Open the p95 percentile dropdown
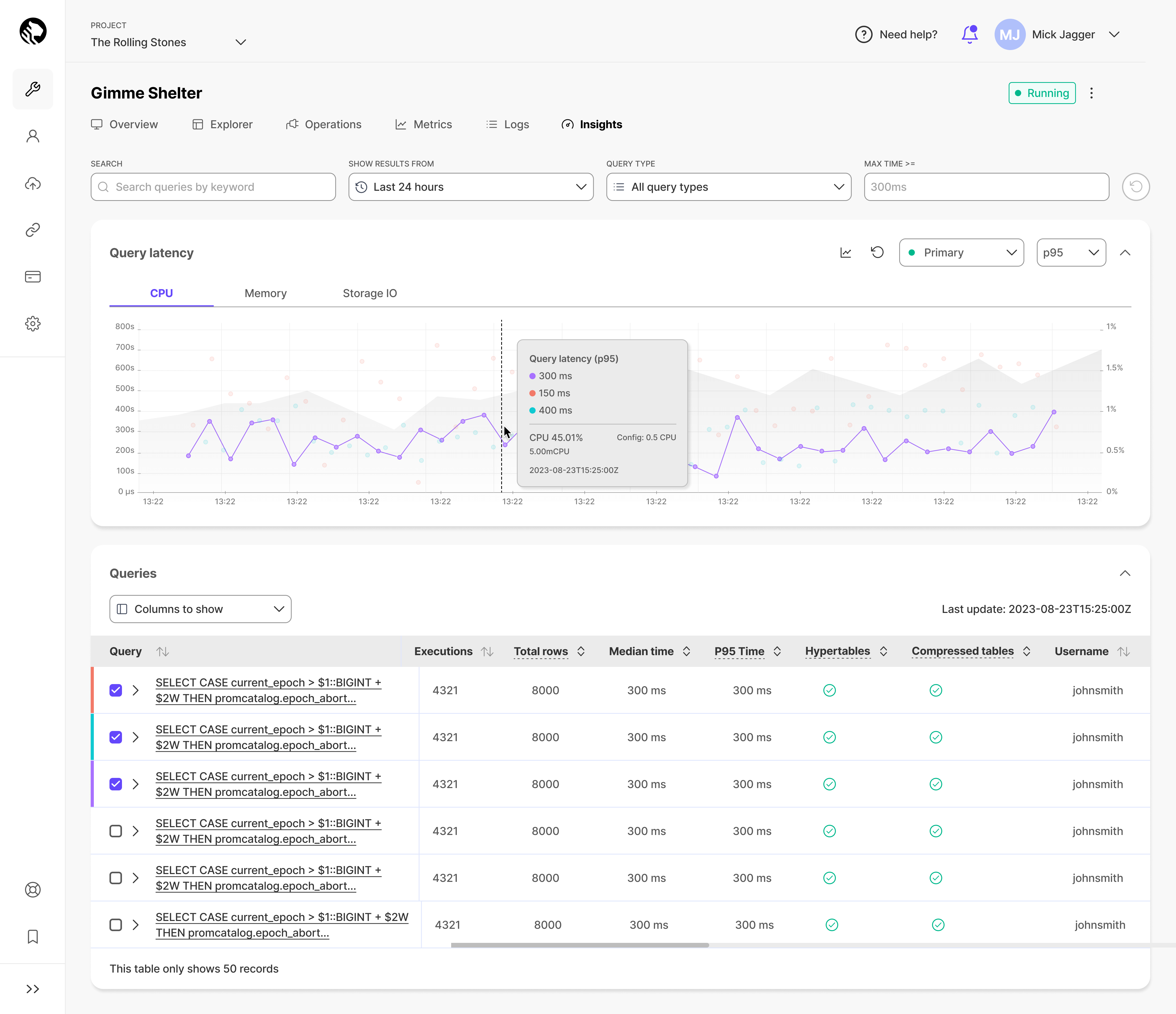Viewport: 1176px width, 1014px height. click(x=1070, y=253)
